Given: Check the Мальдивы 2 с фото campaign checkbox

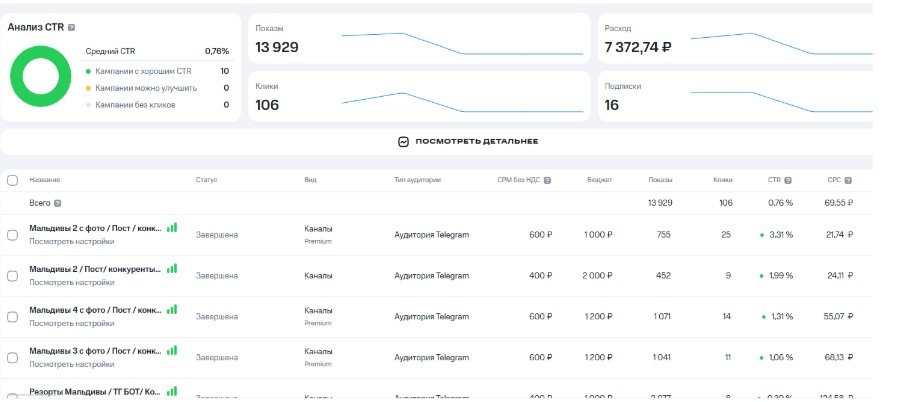Looking at the screenshot, I should 12,235.
